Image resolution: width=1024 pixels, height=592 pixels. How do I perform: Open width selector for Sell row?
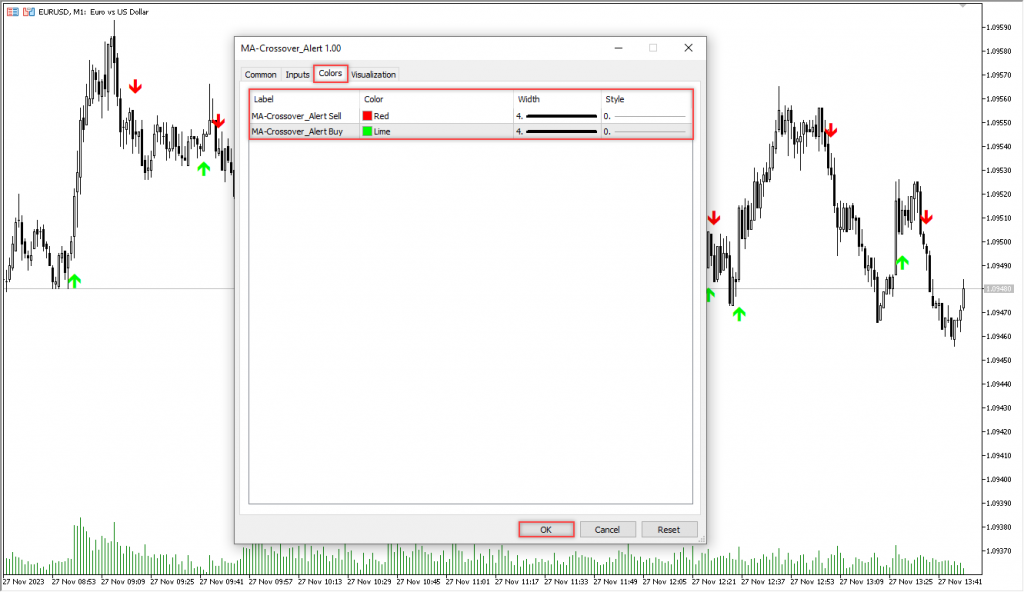pos(557,116)
